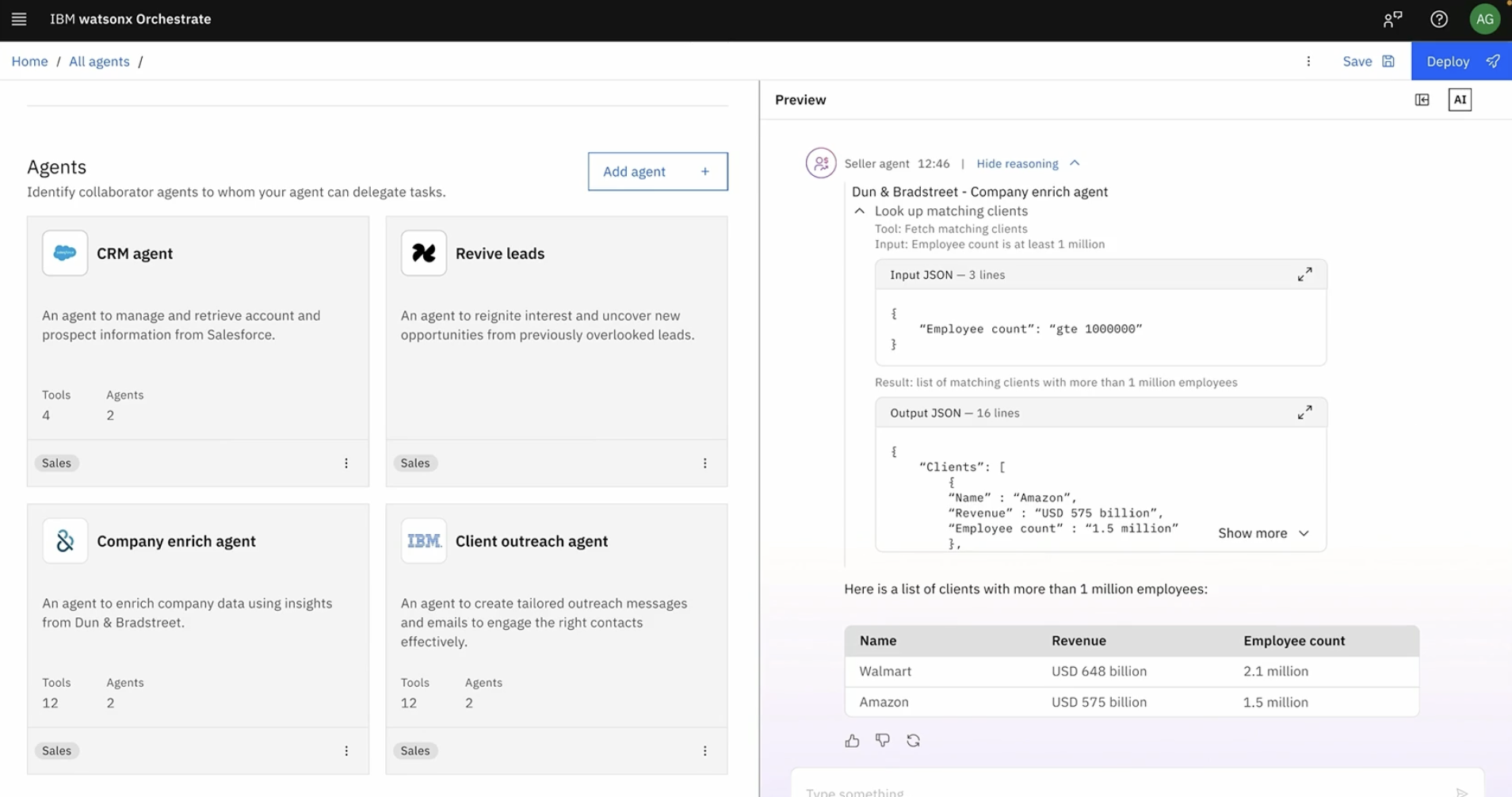Screen dimensions: 1512x797
Task: Give thumbs up to the response
Action: [852, 741]
